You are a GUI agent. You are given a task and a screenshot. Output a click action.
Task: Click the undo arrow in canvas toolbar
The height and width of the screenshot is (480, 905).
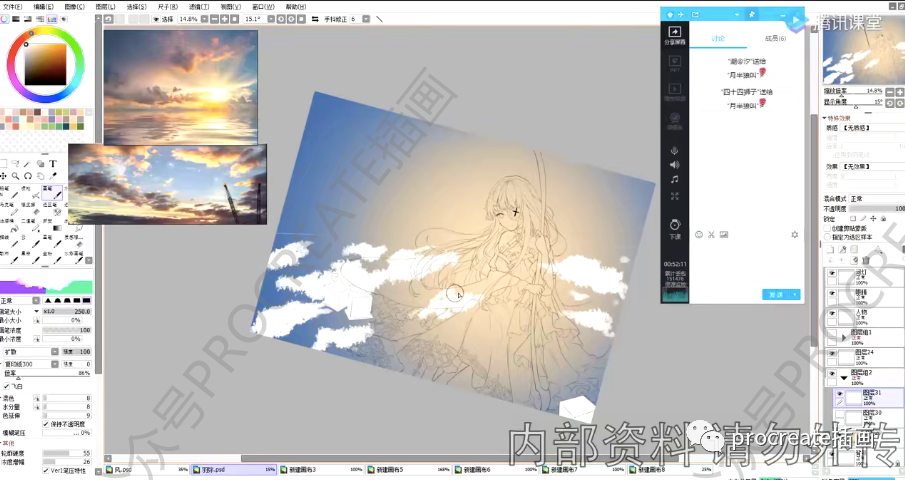point(109,19)
